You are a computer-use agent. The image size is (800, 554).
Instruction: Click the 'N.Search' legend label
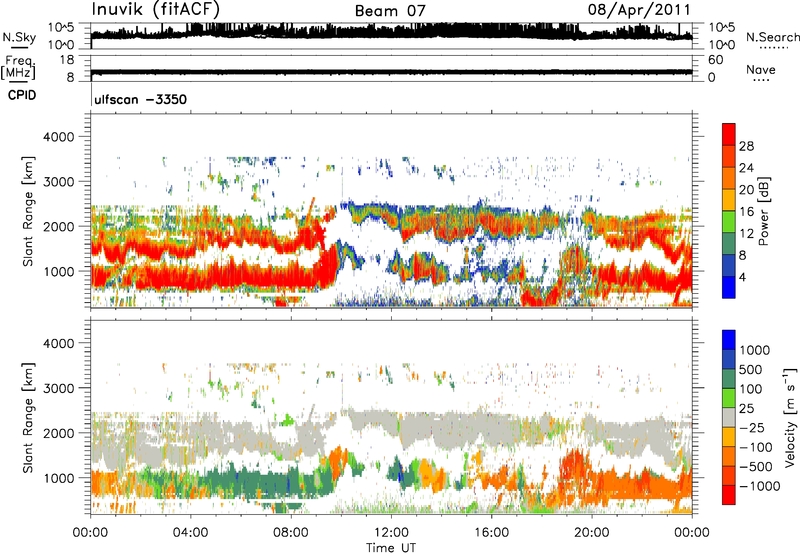click(772, 37)
